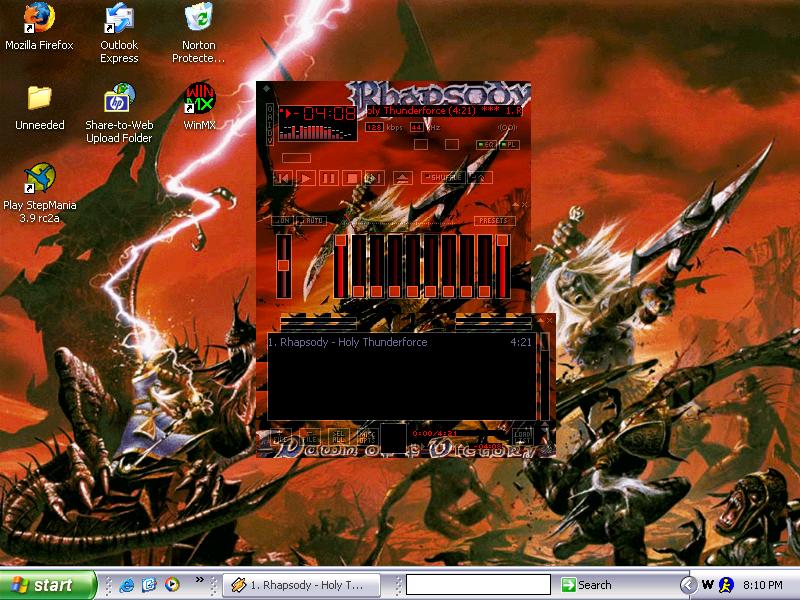The height and width of the screenshot is (600, 800).
Task: Open playlist LOAD LIST menu
Action: [522, 437]
